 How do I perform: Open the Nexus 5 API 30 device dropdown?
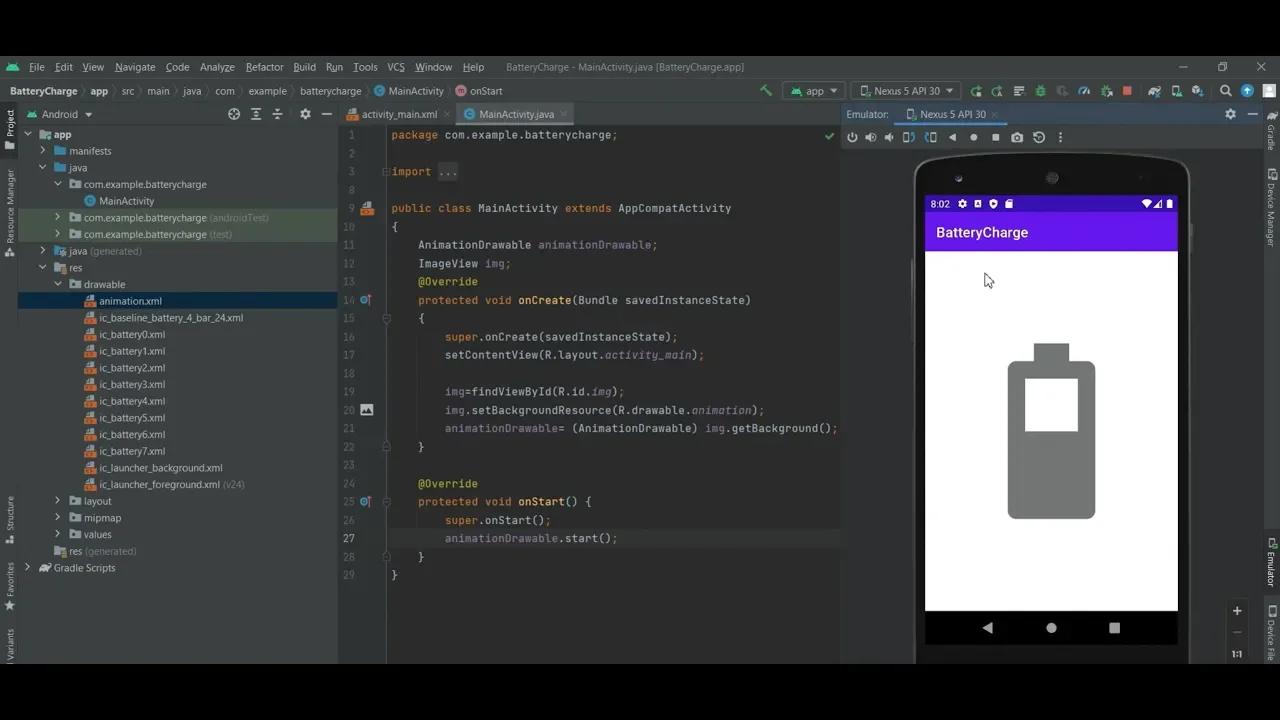(905, 90)
